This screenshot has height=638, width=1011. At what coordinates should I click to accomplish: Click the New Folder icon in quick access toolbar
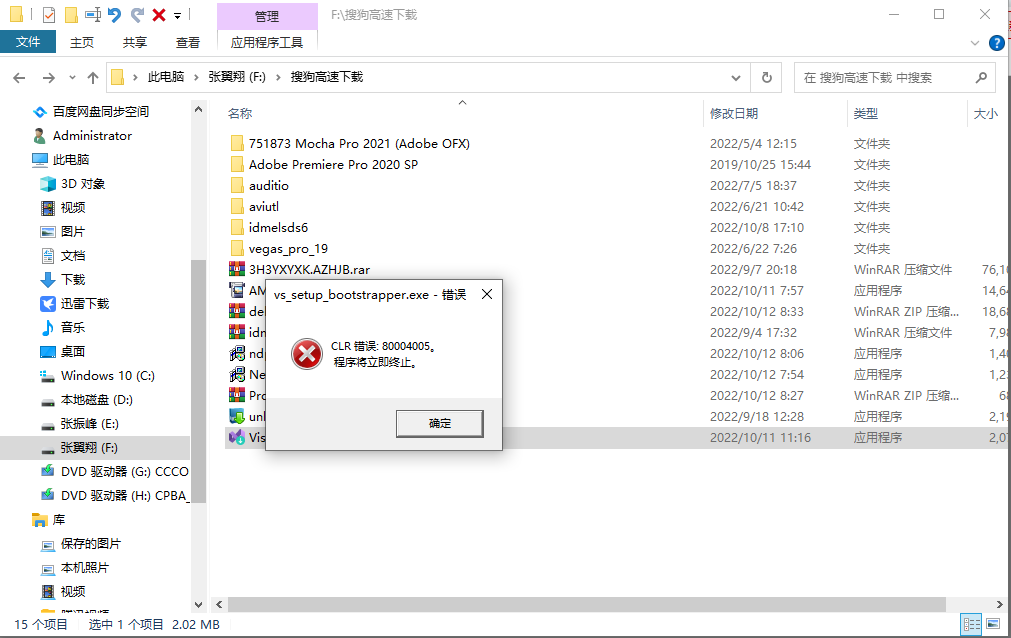72,14
